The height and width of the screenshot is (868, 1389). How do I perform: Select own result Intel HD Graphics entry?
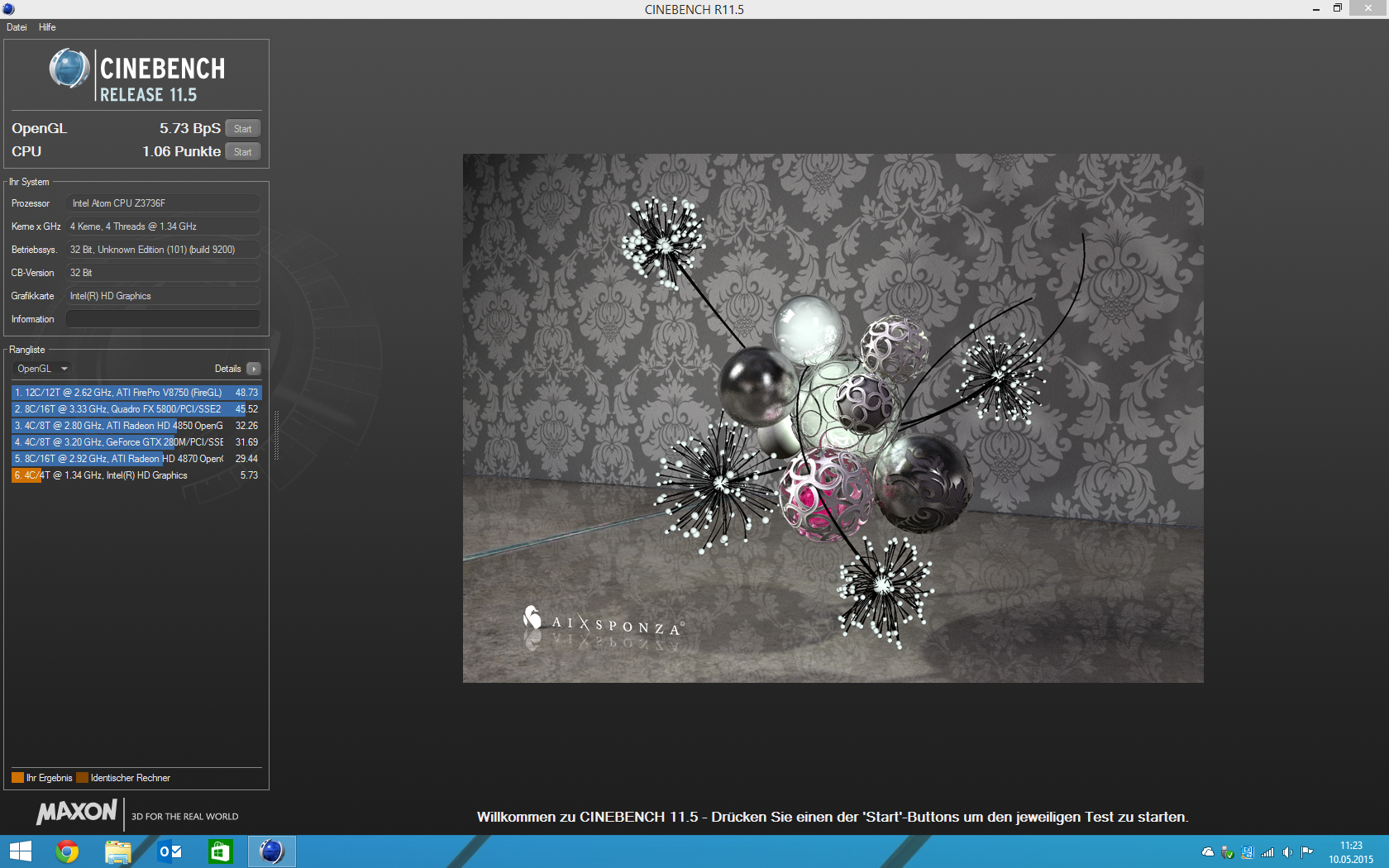click(136, 475)
